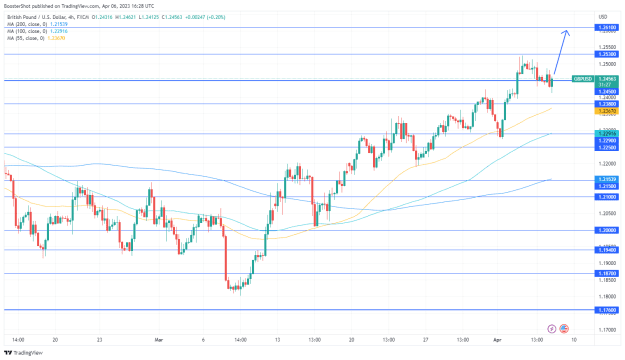Screen dimensions: 625x360
Task: Click the TradingView logo at bottom left
Action: pyautogui.click(x=23, y=353)
